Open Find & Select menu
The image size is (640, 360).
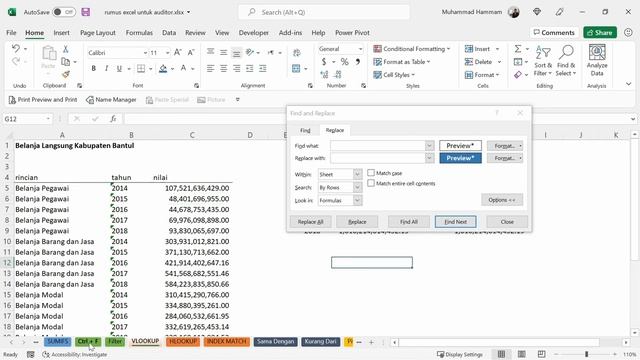(x=566, y=61)
